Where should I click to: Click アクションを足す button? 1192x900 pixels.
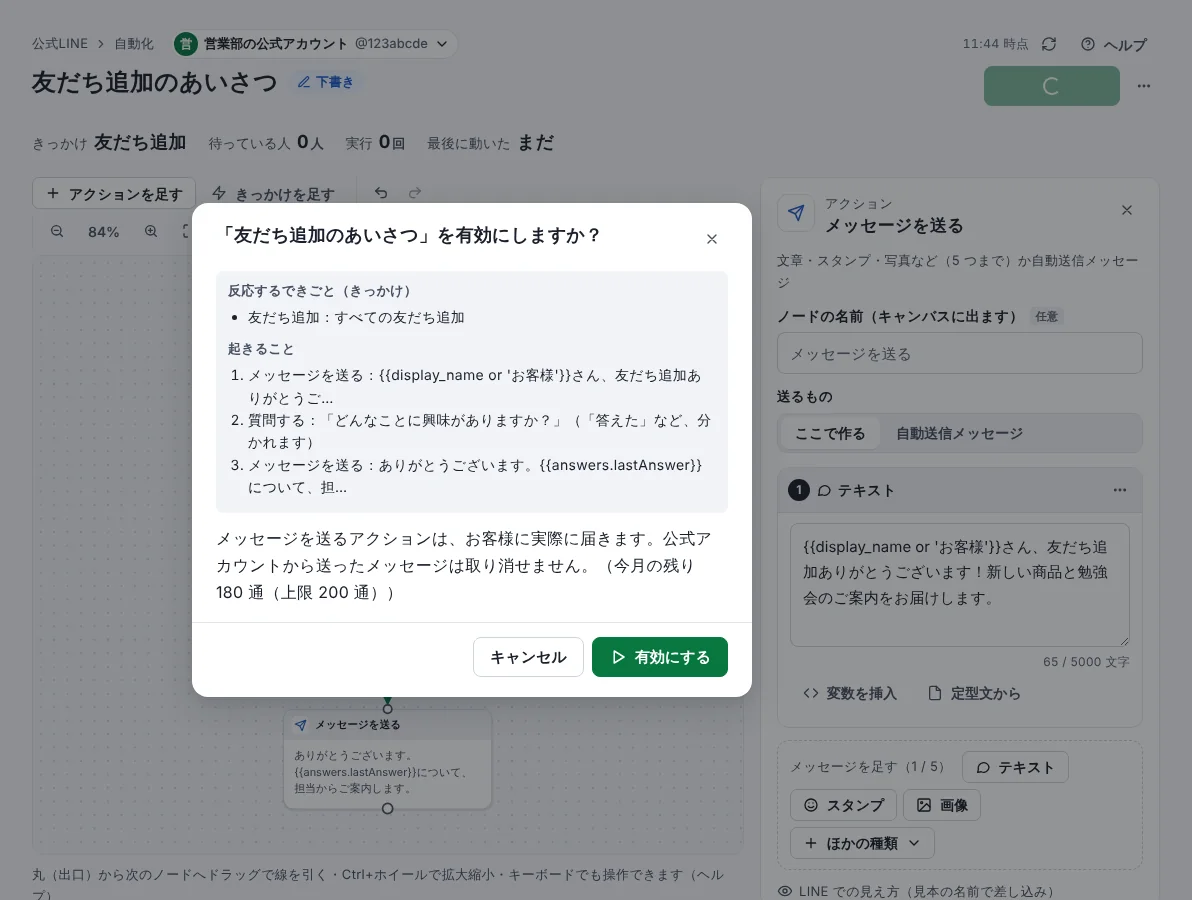(x=114, y=194)
